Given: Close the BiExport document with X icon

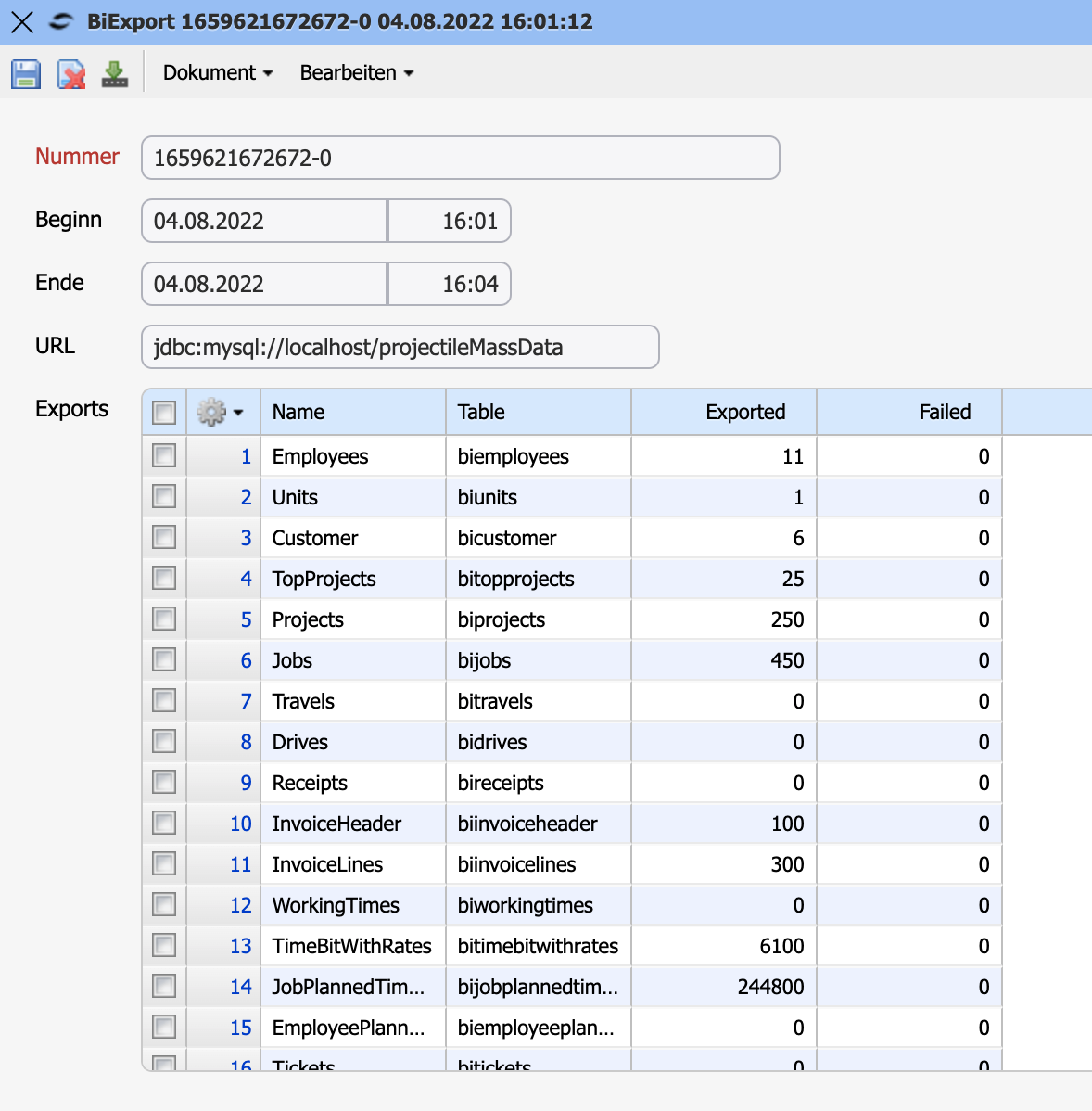Looking at the screenshot, I should pos(22,22).
